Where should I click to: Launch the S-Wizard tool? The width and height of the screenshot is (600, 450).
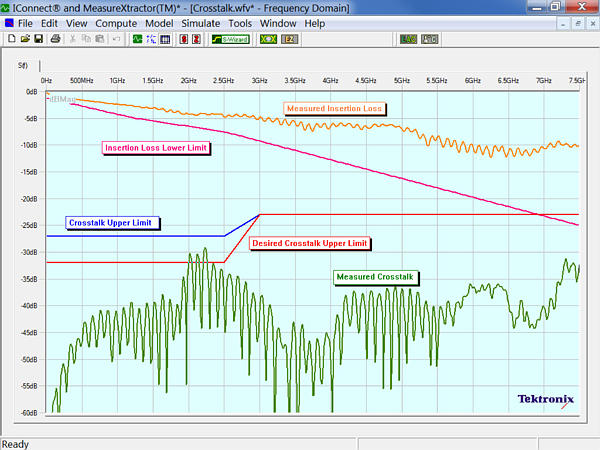(231, 39)
